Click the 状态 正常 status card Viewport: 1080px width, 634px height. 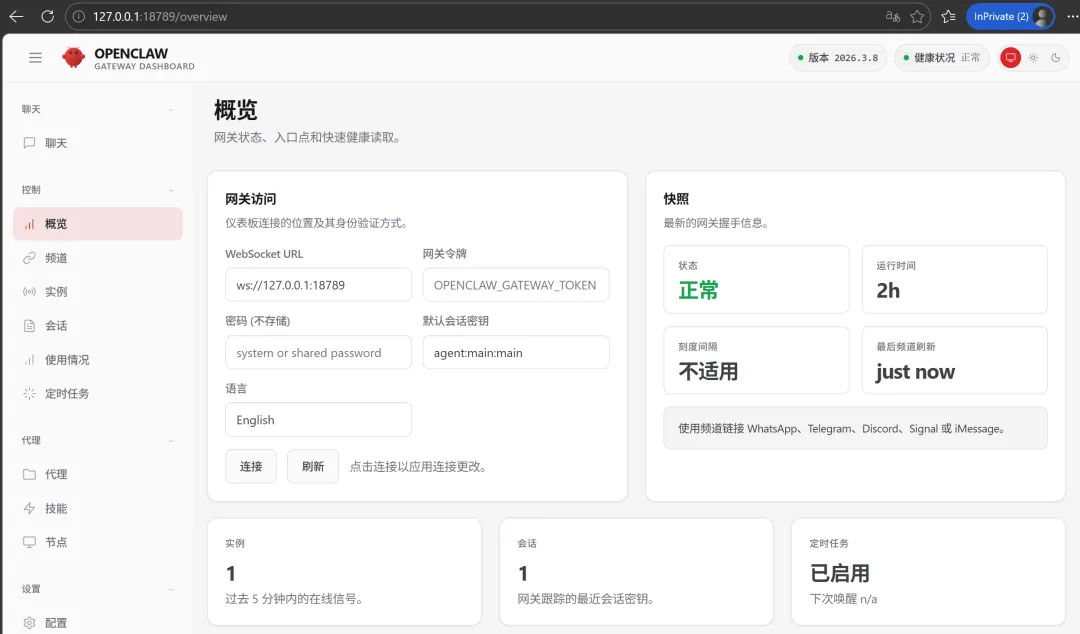click(756, 279)
